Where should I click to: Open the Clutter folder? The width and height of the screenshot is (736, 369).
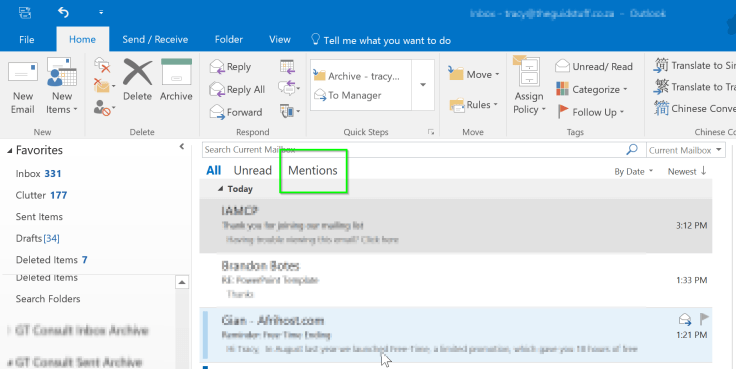pos(41,195)
